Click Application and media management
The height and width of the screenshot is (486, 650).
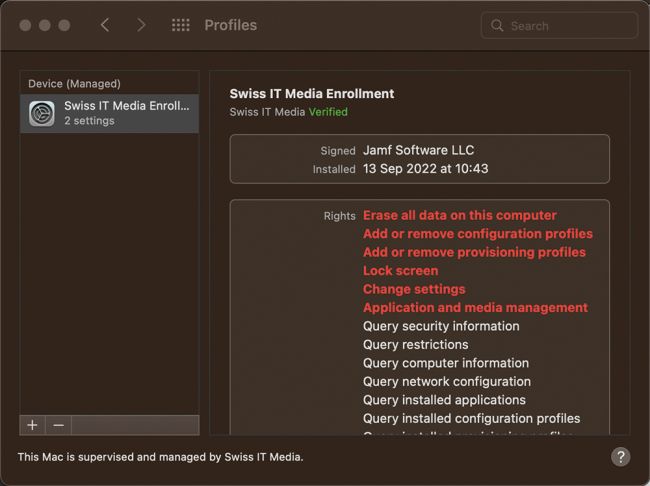click(475, 308)
